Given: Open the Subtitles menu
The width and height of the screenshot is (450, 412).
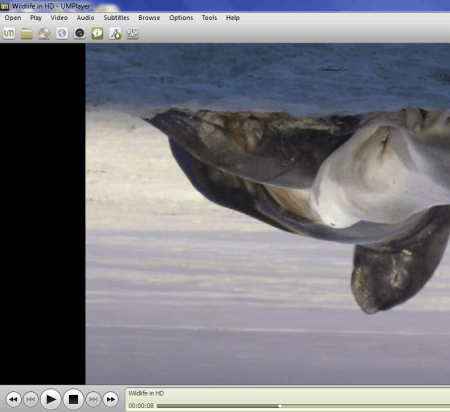Looking at the screenshot, I should pos(116,18).
